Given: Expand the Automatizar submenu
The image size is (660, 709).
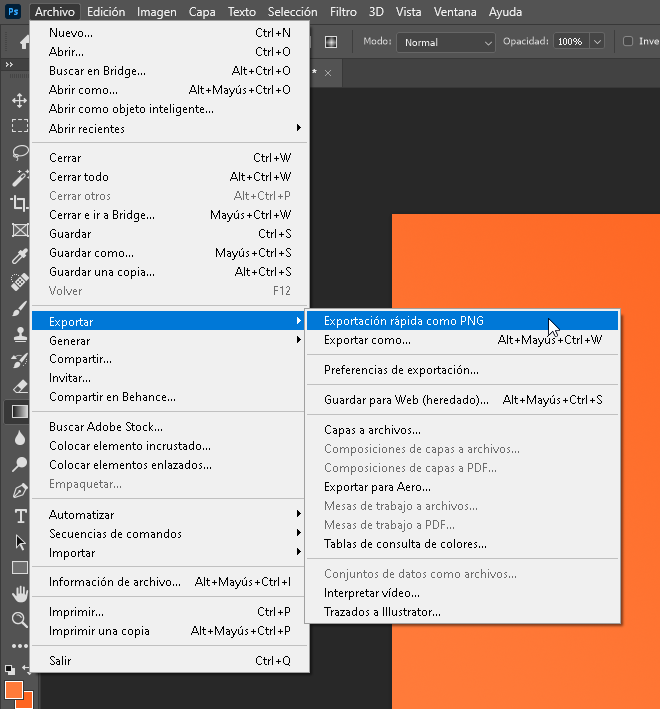Looking at the screenshot, I should click(x=170, y=515).
